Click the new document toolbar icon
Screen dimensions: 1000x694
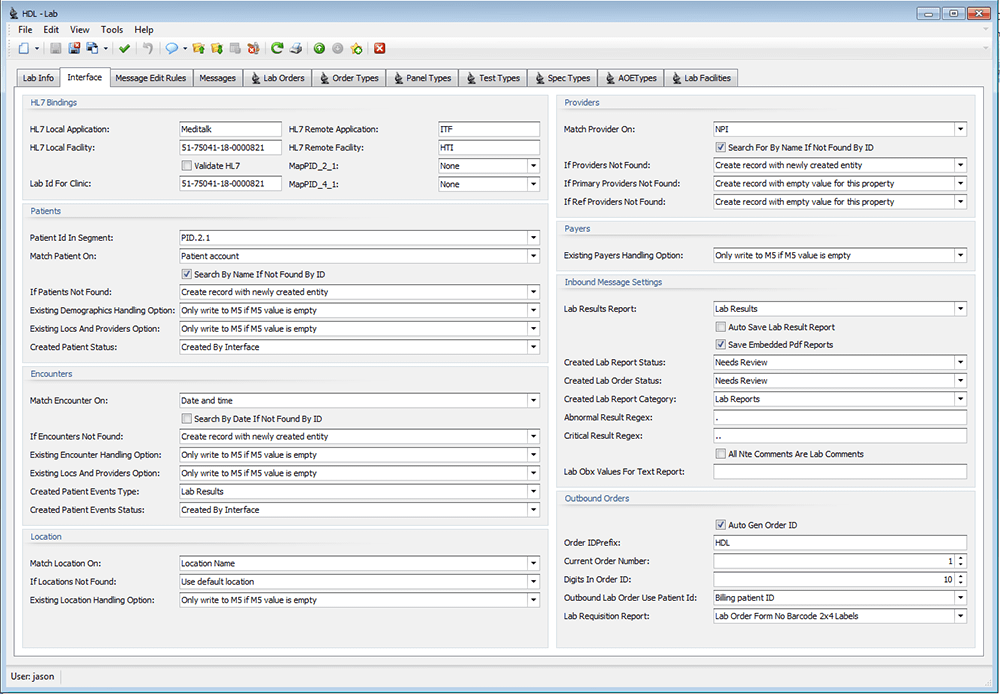[23, 48]
